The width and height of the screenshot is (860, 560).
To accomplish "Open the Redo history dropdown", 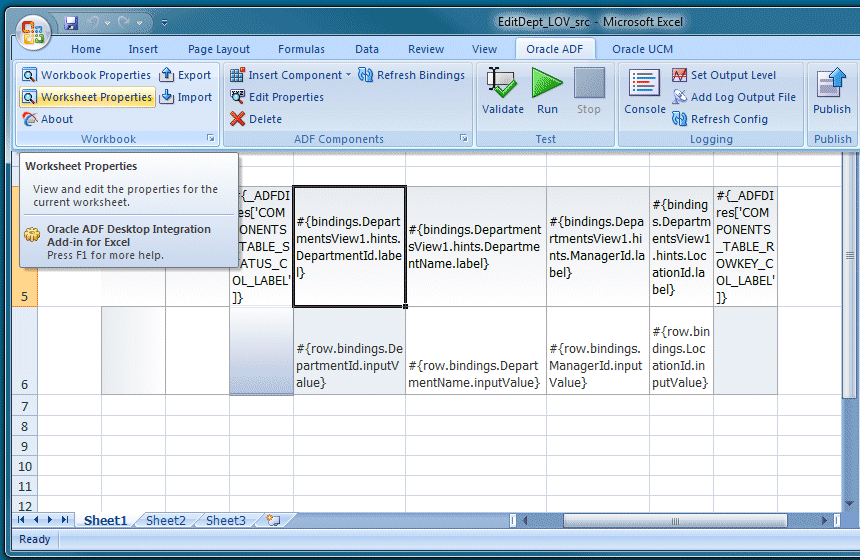I will [x=139, y=23].
